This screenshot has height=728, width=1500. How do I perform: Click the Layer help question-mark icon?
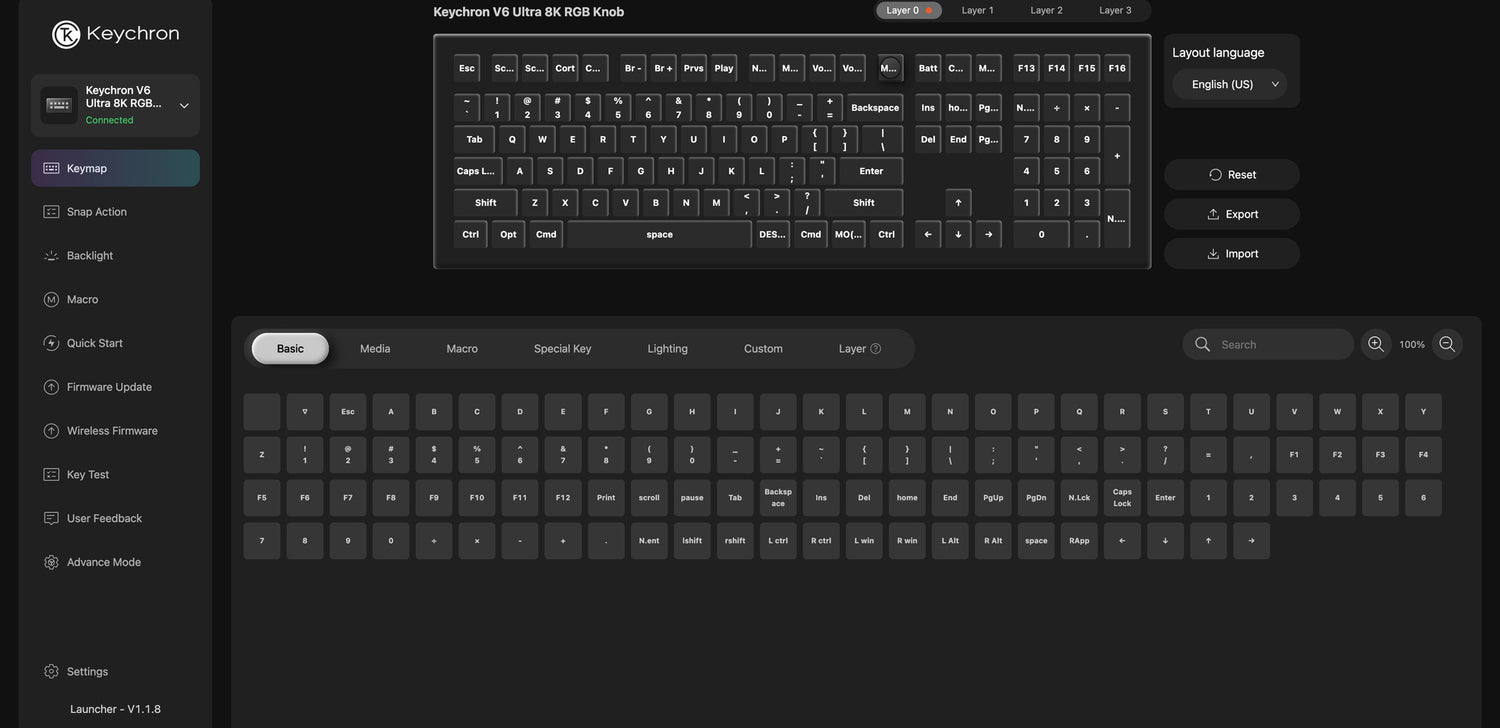coord(876,349)
